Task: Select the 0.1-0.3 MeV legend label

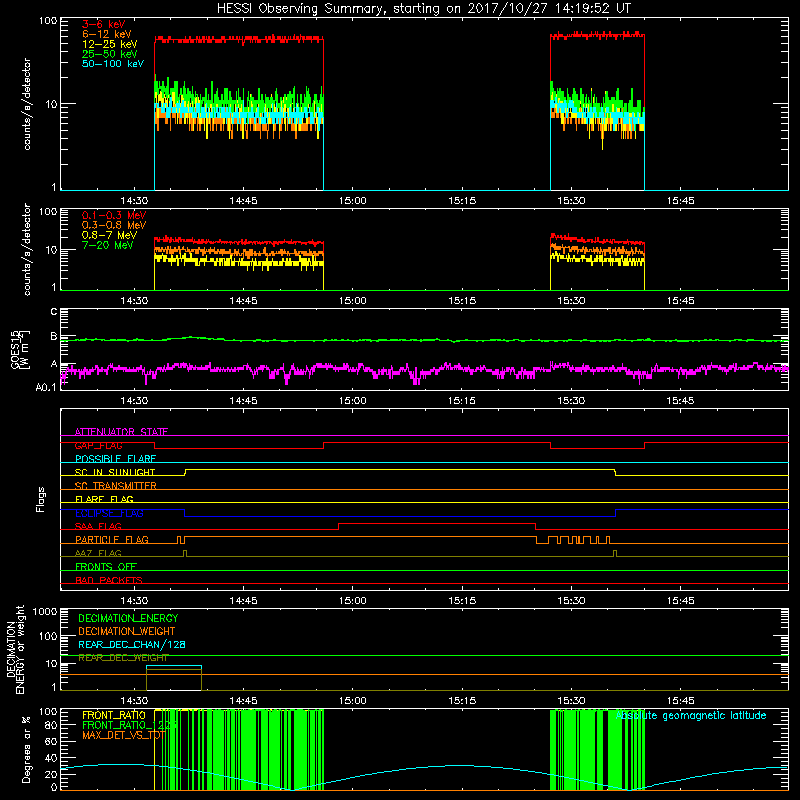Action: click(x=114, y=215)
